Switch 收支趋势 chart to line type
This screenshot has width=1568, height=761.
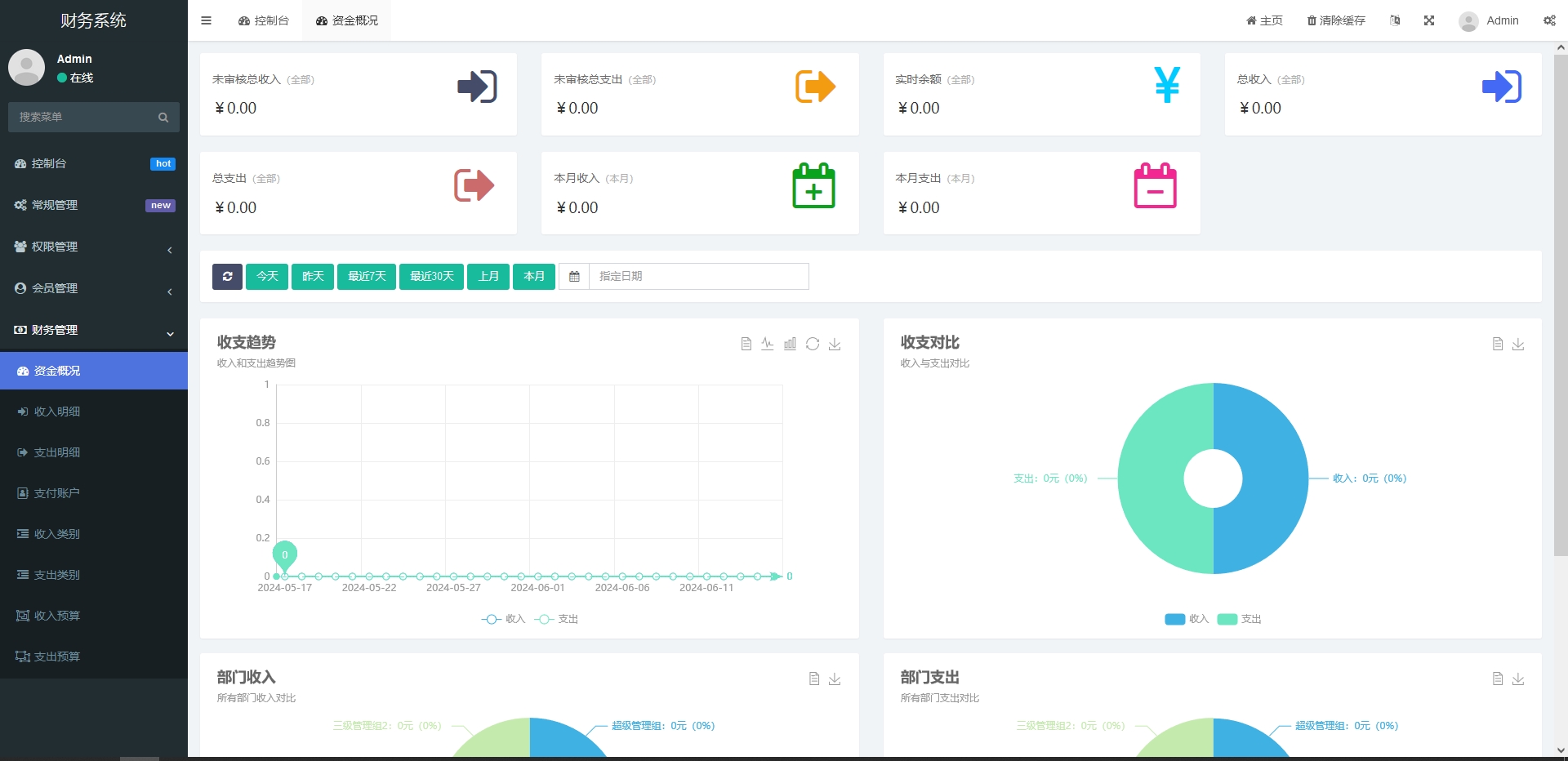[x=768, y=345]
